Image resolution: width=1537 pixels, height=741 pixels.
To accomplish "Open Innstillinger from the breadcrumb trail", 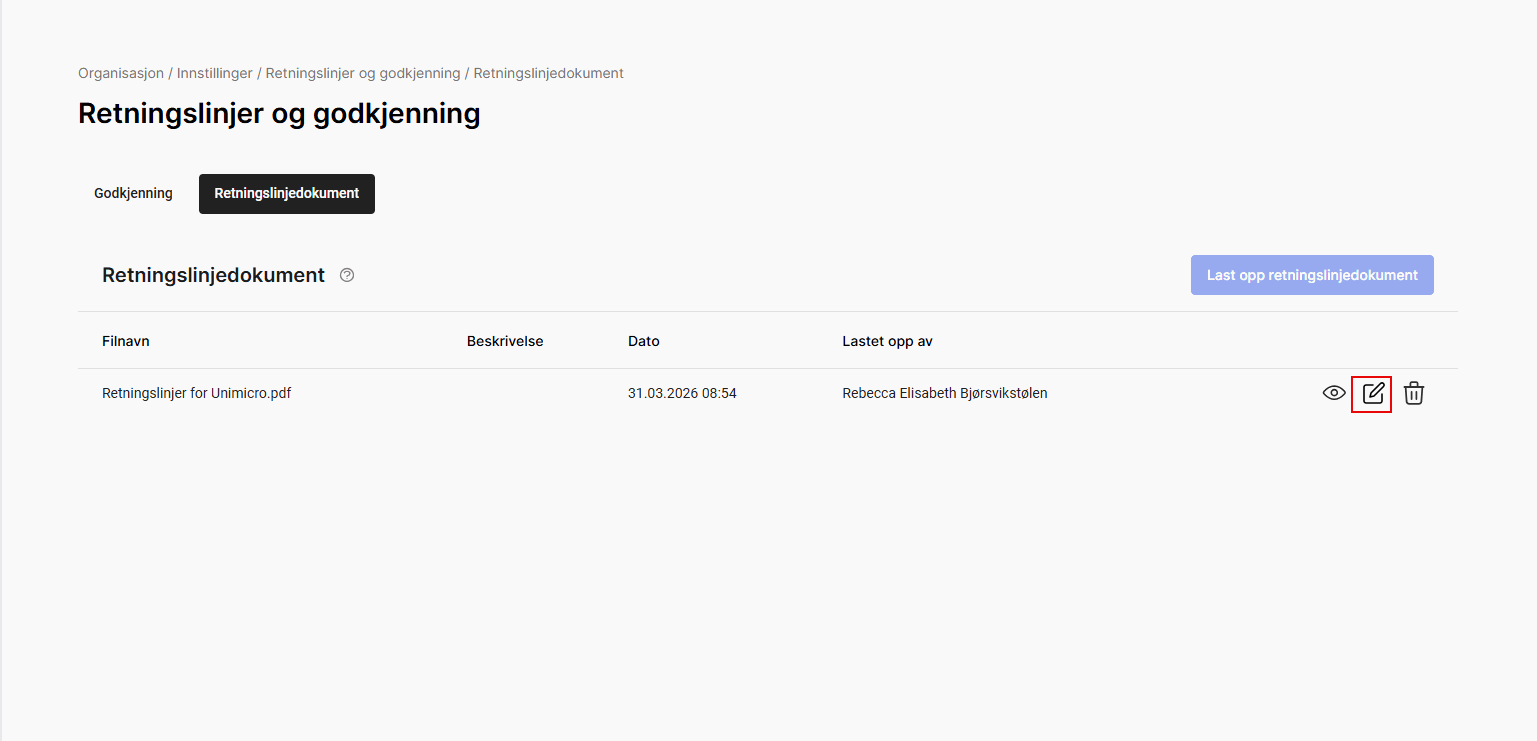I will [214, 73].
